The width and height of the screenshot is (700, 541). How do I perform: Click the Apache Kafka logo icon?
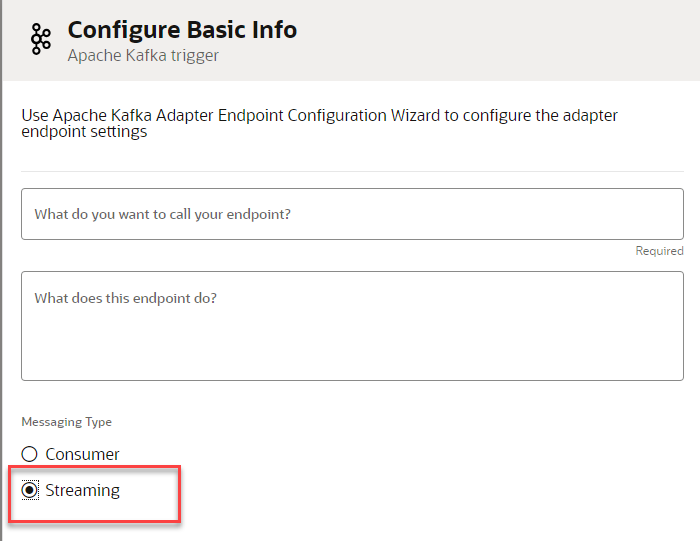click(40, 40)
